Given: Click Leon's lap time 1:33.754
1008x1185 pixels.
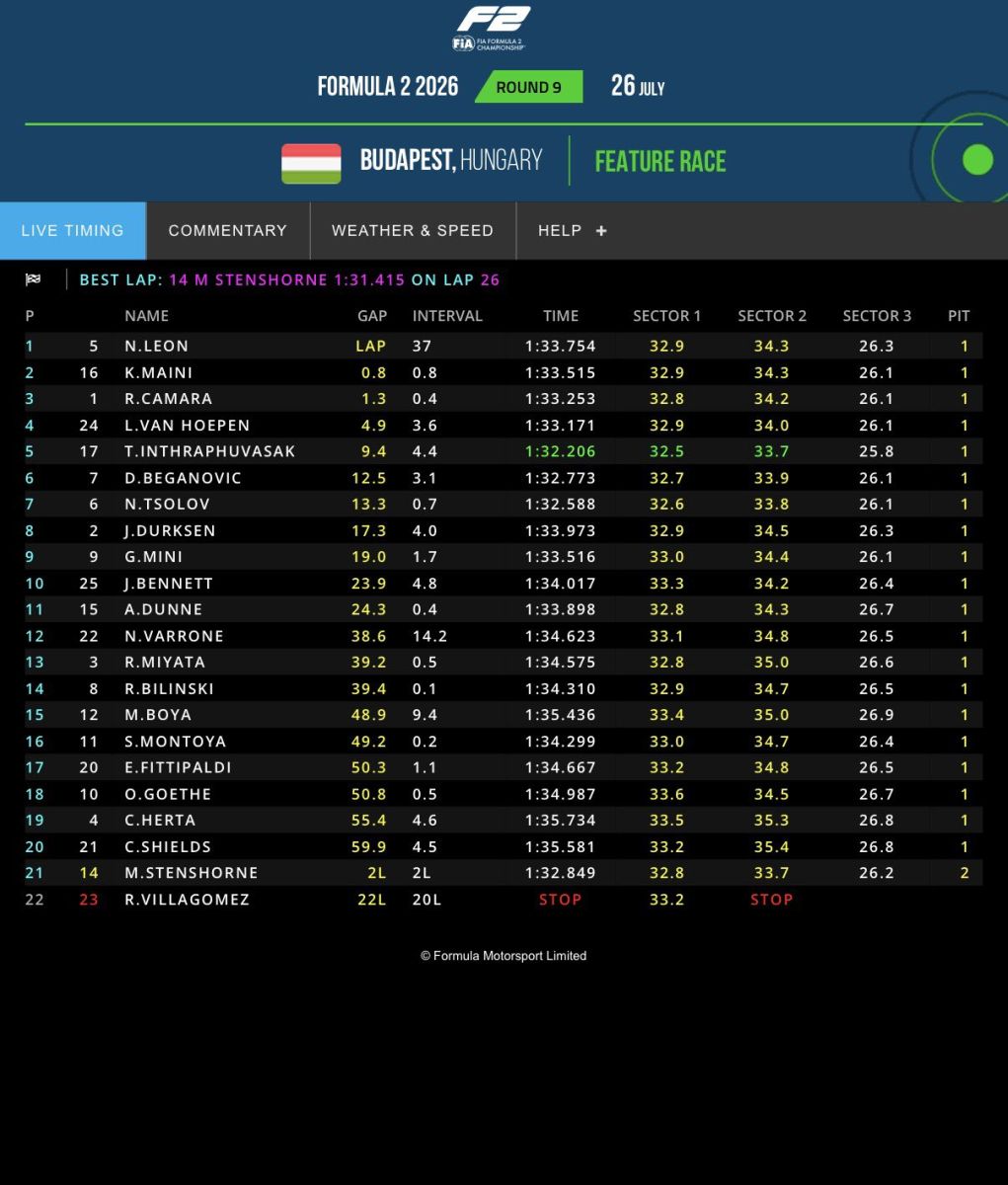Looking at the screenshot, I should point(561,346).
